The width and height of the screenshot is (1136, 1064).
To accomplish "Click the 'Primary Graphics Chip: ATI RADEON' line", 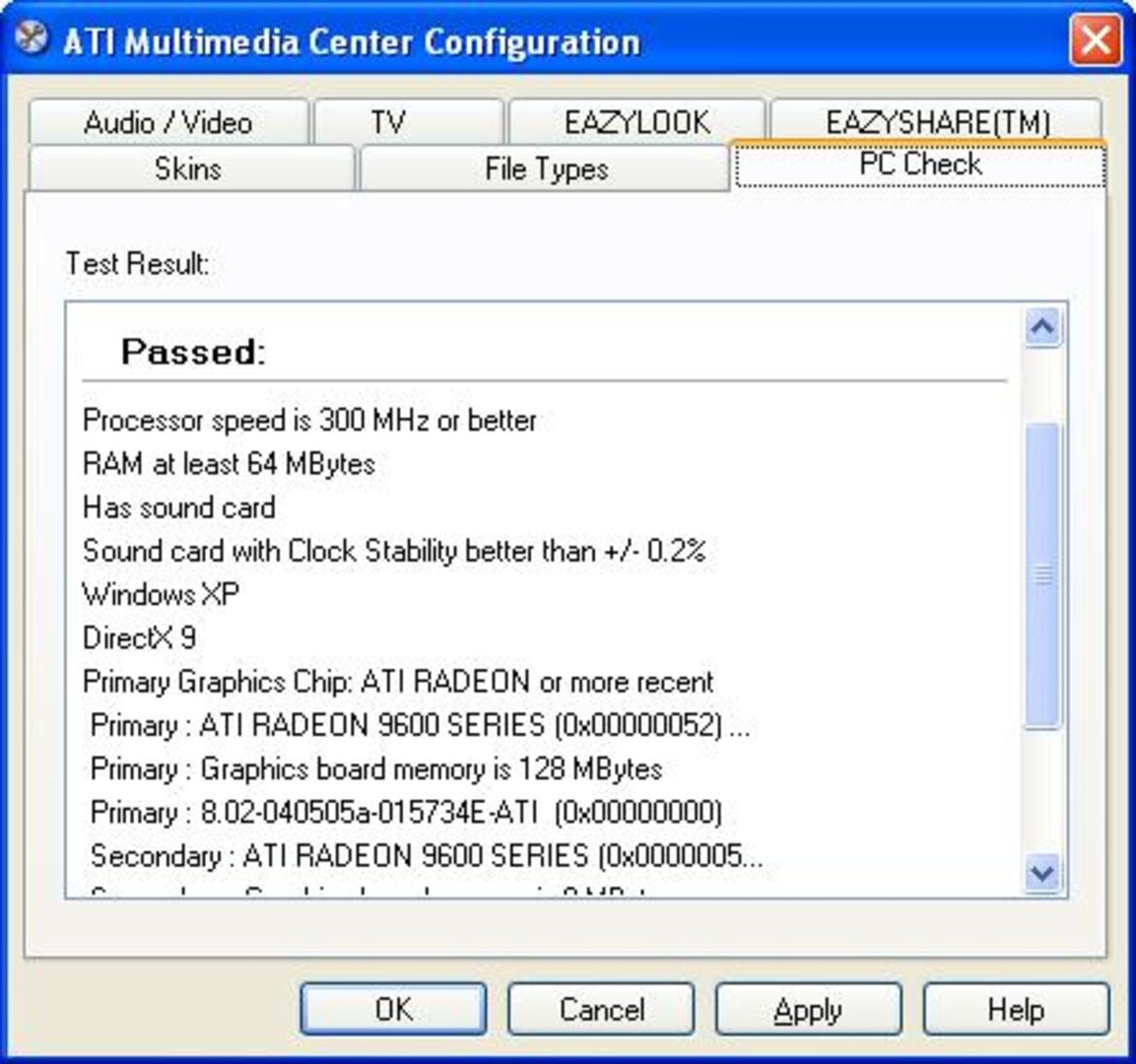I will click(x=398, y=682).
